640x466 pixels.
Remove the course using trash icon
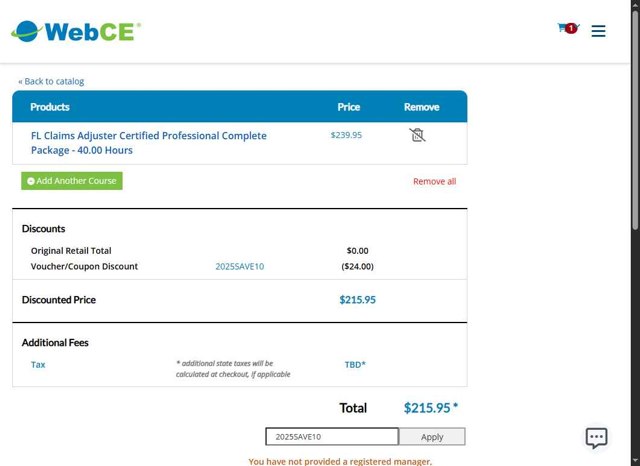coord(418,135)
